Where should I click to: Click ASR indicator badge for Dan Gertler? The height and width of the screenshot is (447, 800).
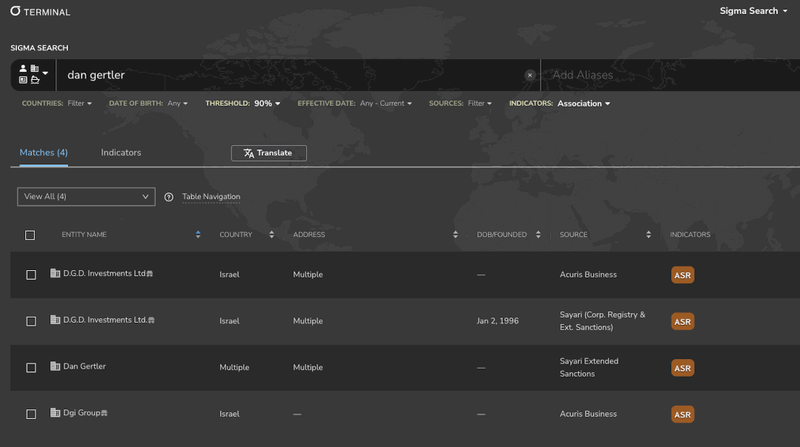pos(682,367)
